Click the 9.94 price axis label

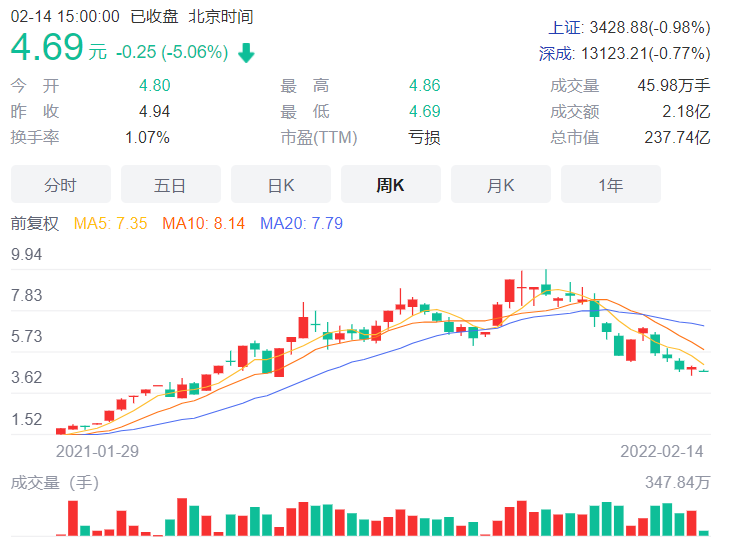[x=27, y=255]
